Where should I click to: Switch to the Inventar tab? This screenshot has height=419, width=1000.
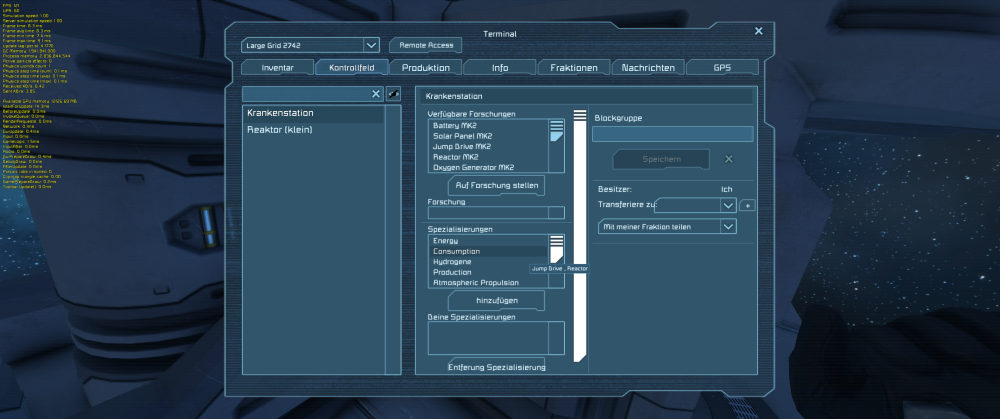pos(277,68)
